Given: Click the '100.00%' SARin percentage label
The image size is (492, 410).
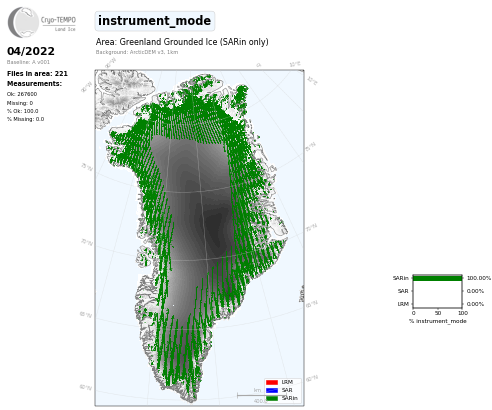Looking at the screenshot, I should [479, 278].
